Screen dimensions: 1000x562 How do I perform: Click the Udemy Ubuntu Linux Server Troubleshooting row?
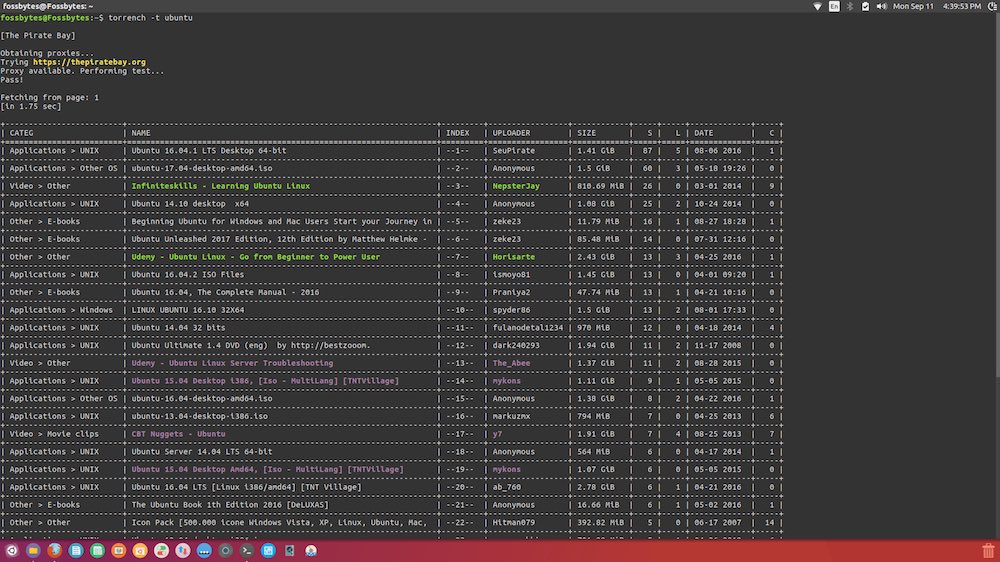232,363
